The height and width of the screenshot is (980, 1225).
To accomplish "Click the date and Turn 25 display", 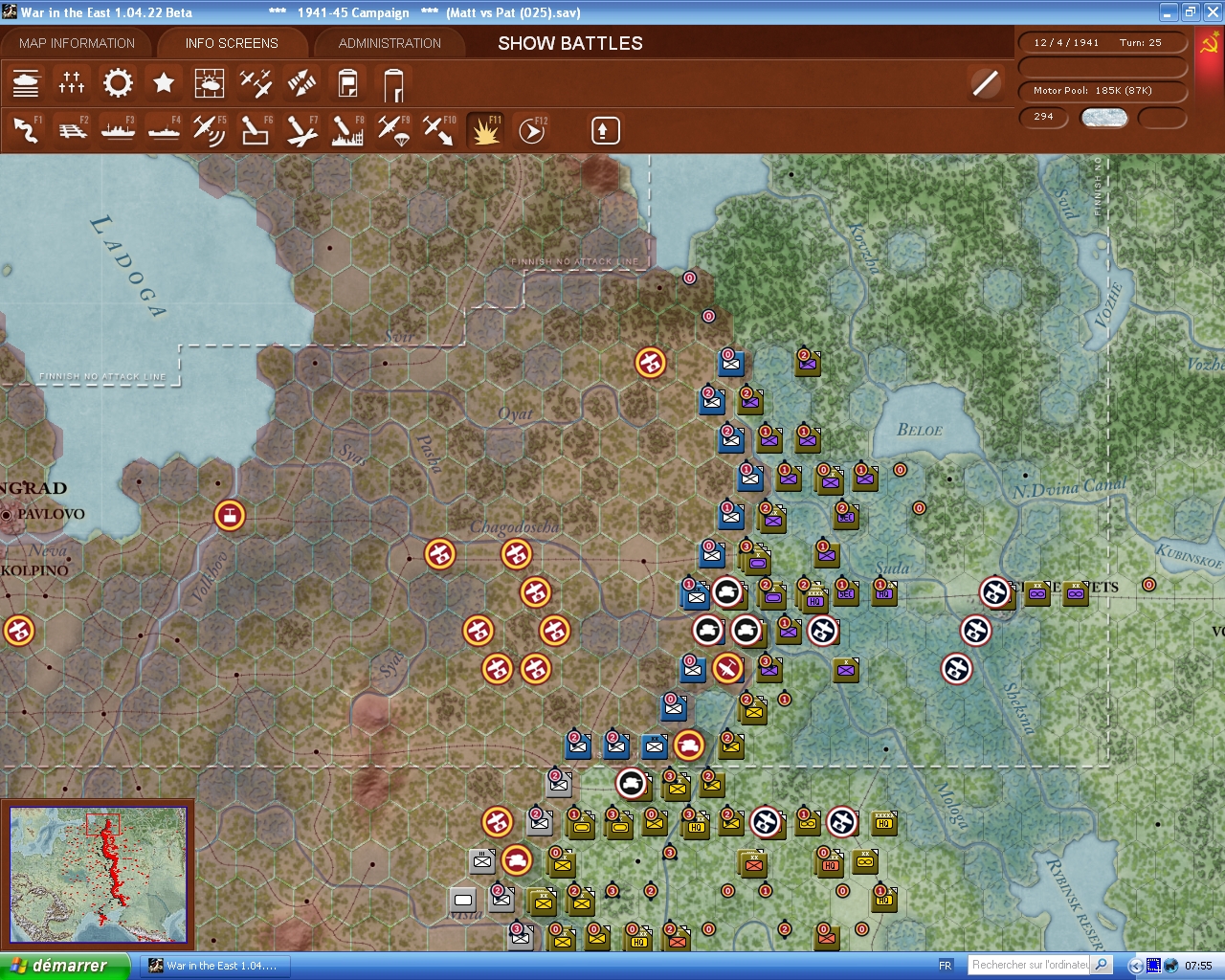I will click(x=1102, y=42).
